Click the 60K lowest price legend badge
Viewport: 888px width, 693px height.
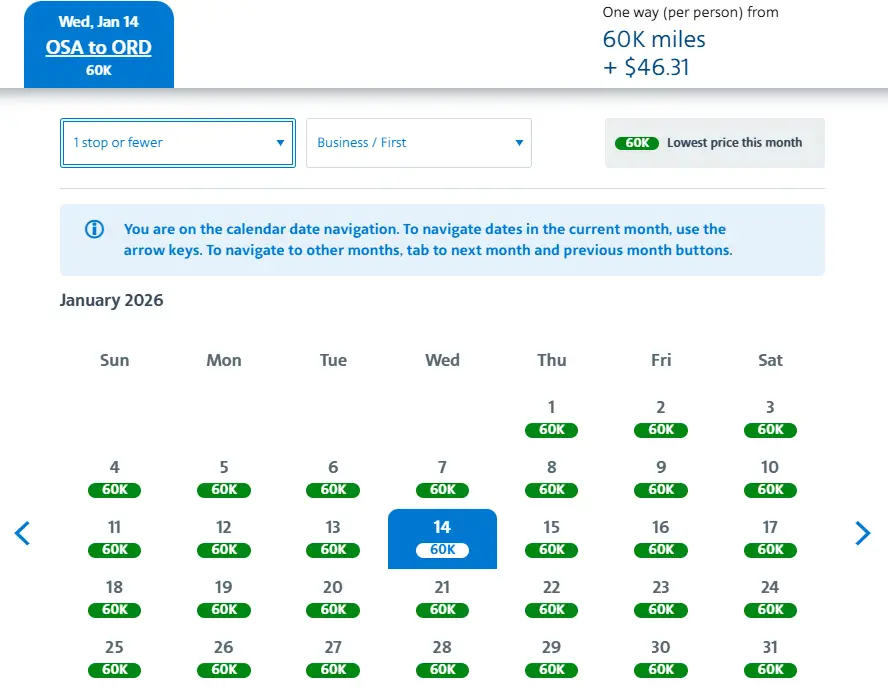click(637, 143)
